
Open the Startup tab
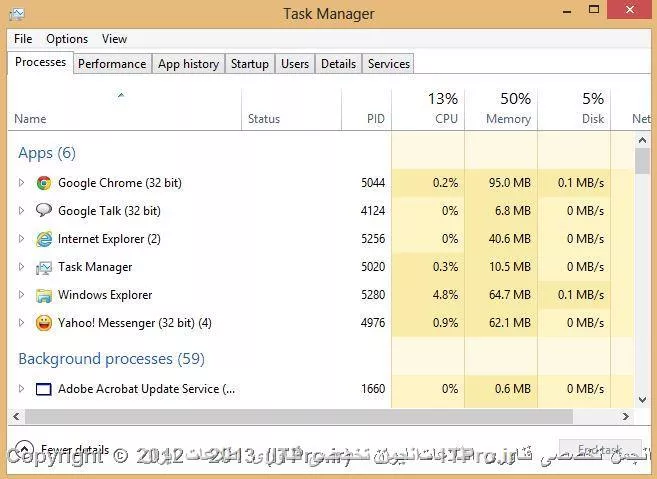pyautogui.click(x=249, y=63)
